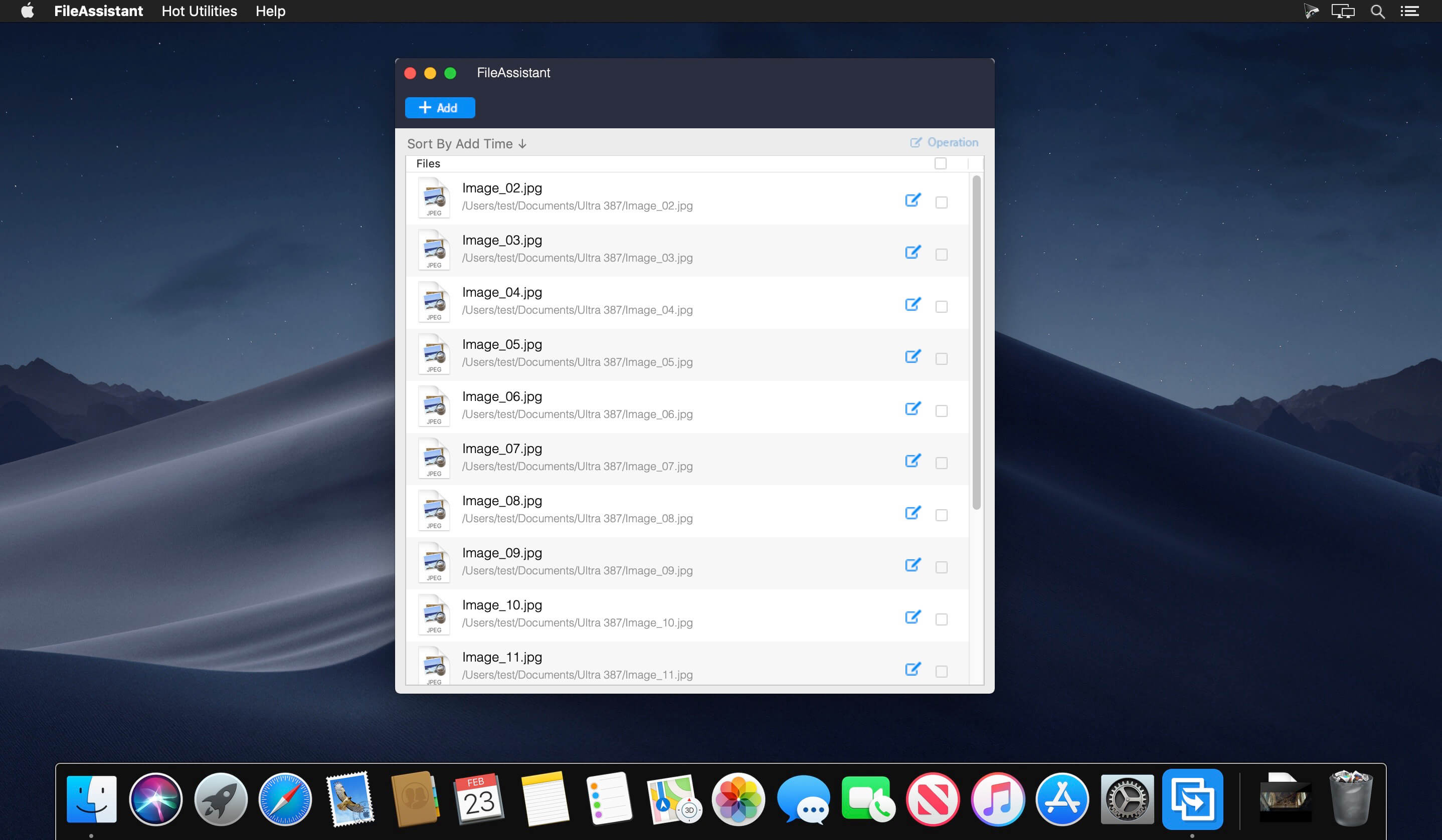
Task: Open Spotlight search in menu bar
Action: point(1377,11)
